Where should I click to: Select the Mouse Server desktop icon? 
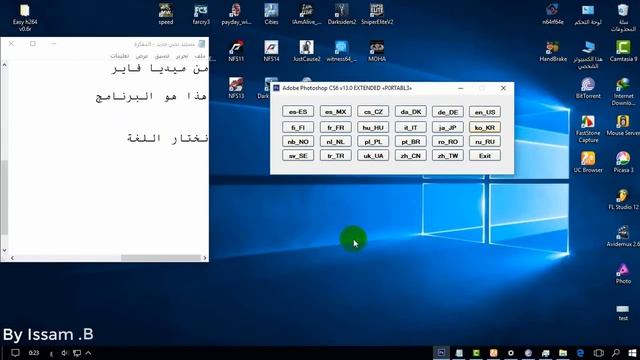point(623,125)
